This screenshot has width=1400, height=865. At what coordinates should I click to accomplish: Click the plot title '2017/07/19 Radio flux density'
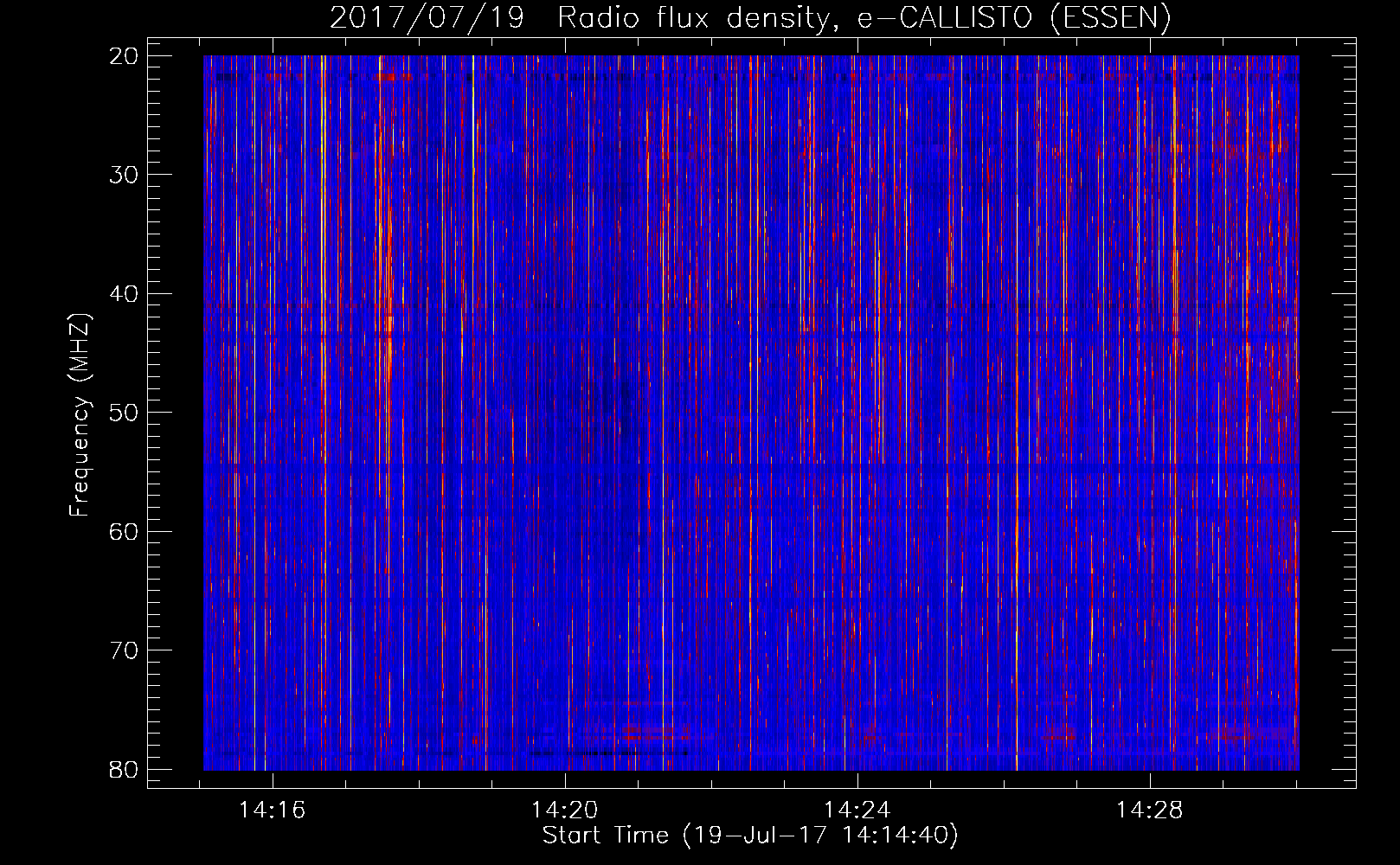[750, 17]
